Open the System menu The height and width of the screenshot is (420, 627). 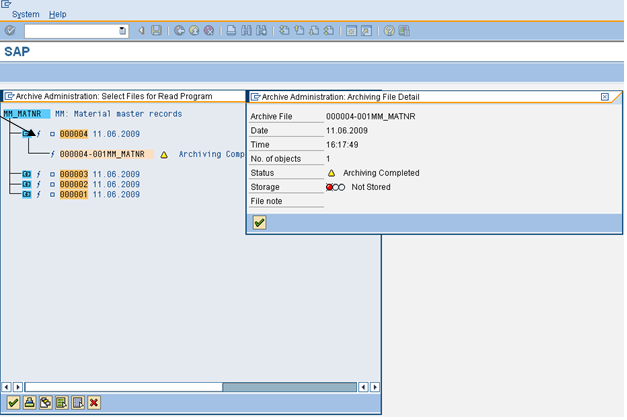pyautogui.click(x=26, y=14)
